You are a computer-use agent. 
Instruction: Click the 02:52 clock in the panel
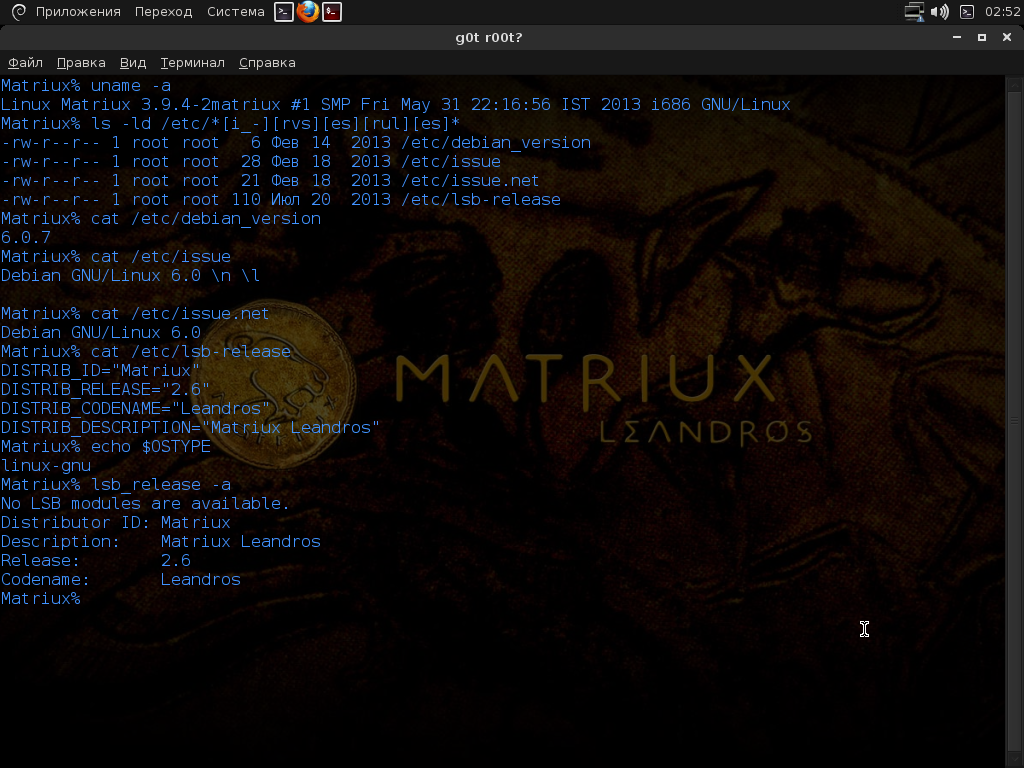tap(1002, 12)
